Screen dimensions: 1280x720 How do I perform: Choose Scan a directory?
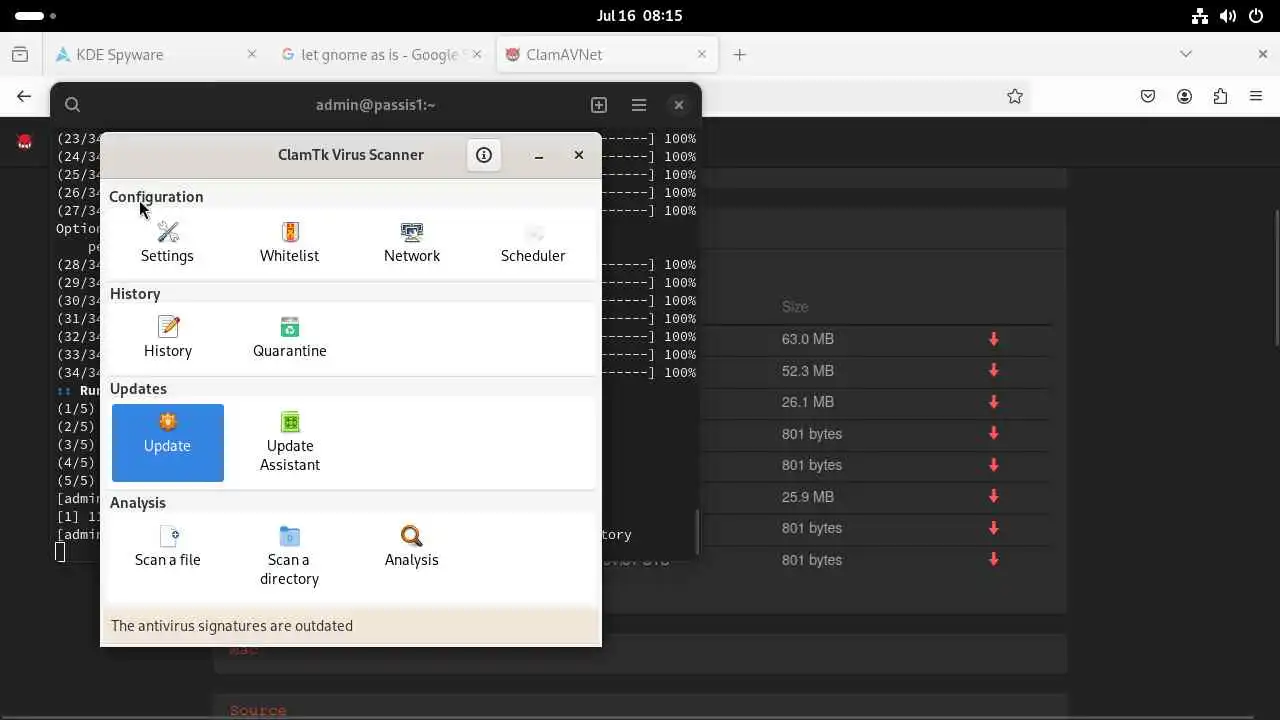(x=290, y=557)
